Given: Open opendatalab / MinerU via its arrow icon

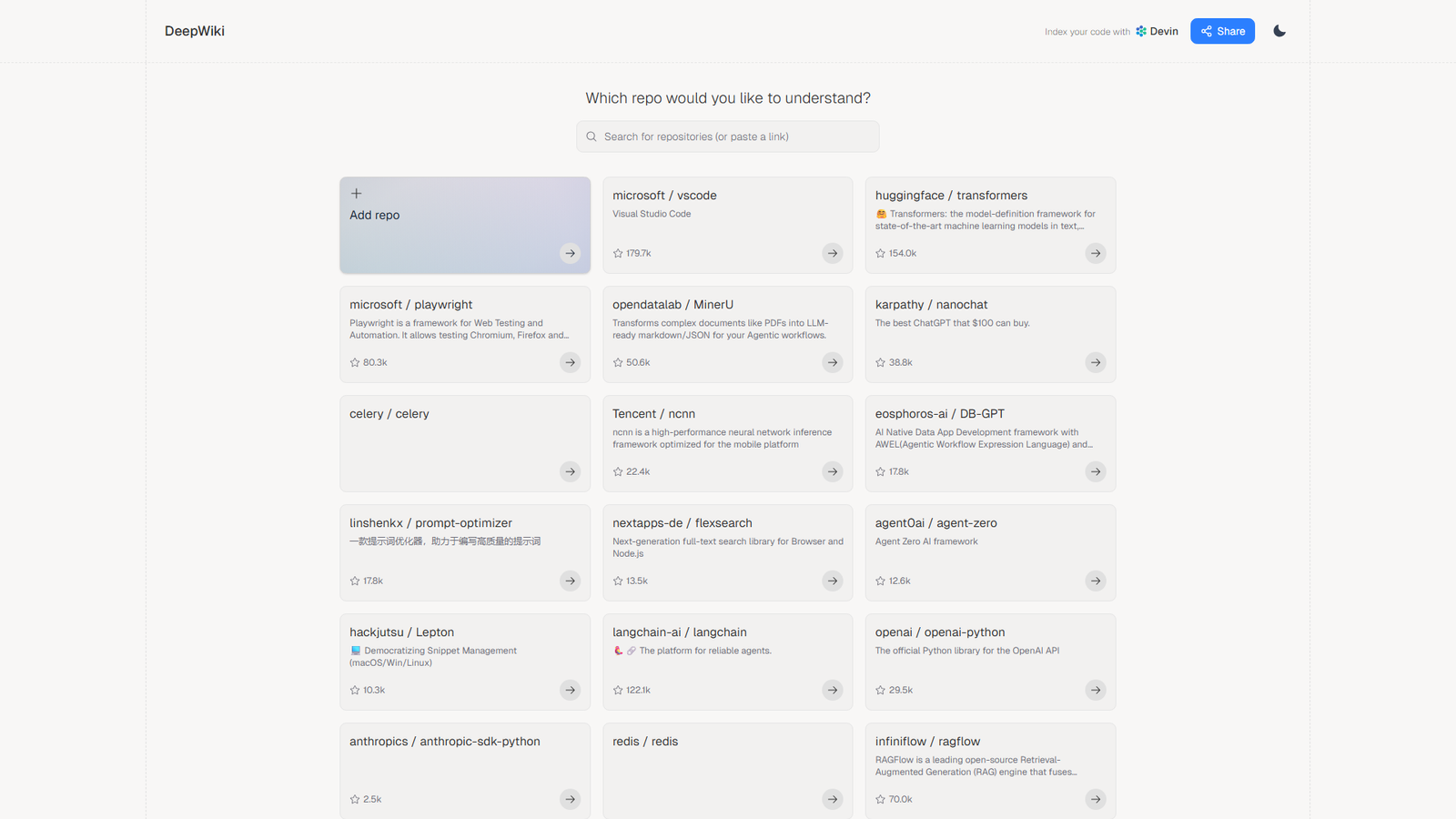Looking at the screenshot, I should click(832, 362).
